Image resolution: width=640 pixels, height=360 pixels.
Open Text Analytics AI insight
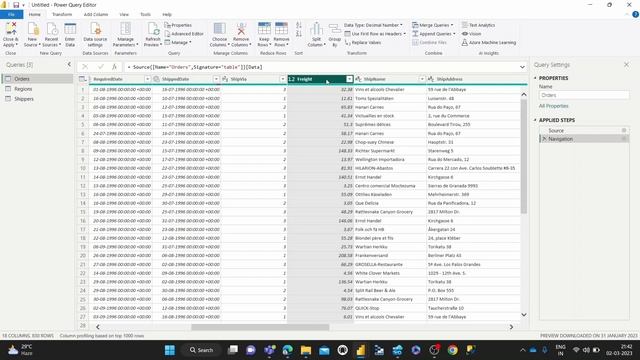pos(478,25)
